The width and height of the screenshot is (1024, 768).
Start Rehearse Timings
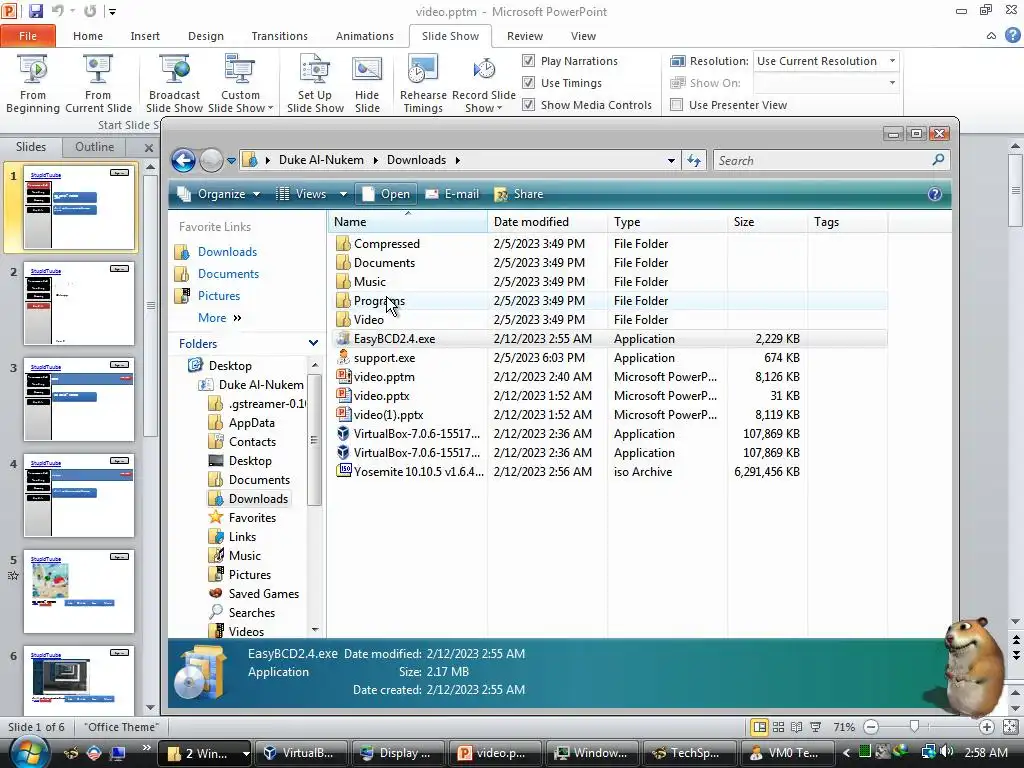point(423,84)
